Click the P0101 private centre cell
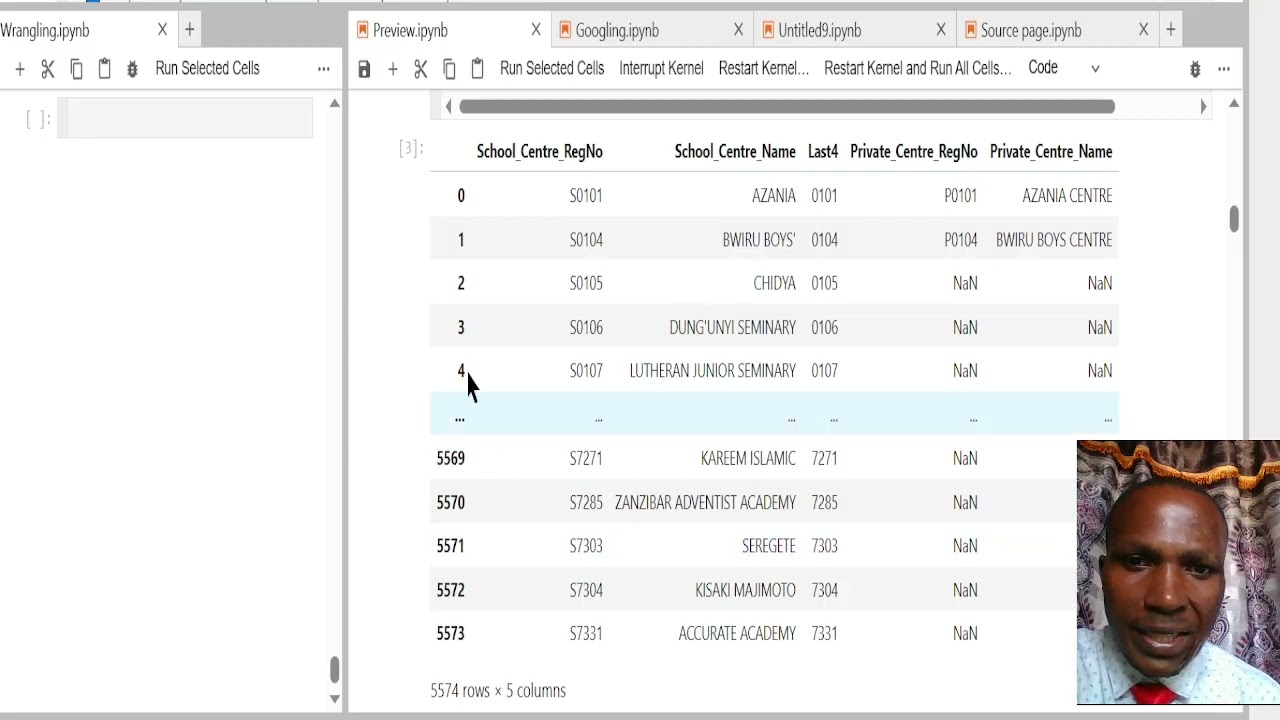 pyautogui.click(x=960, y=196)
